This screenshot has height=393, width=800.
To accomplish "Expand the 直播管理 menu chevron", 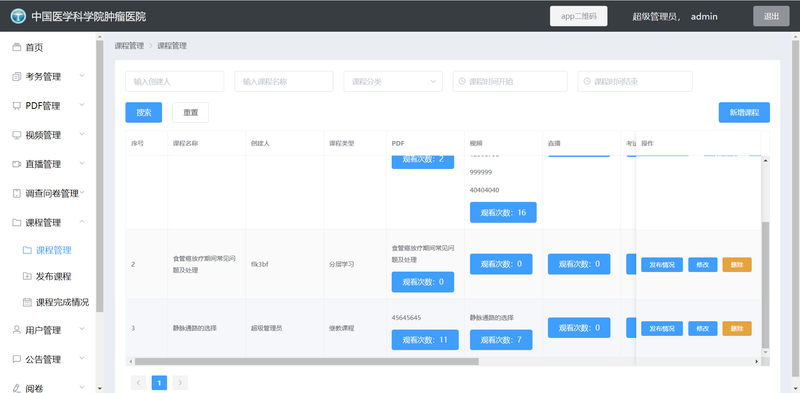I will (82, 163).
